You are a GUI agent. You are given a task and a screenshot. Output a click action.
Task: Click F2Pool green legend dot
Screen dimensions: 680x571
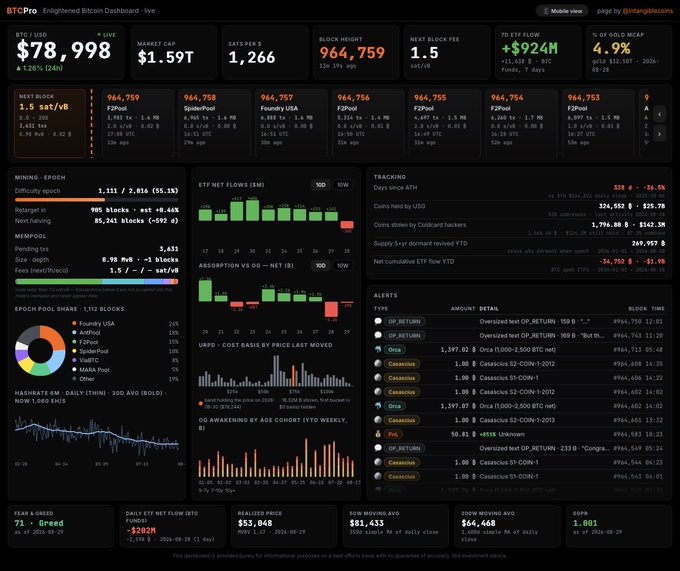(74, 342)
